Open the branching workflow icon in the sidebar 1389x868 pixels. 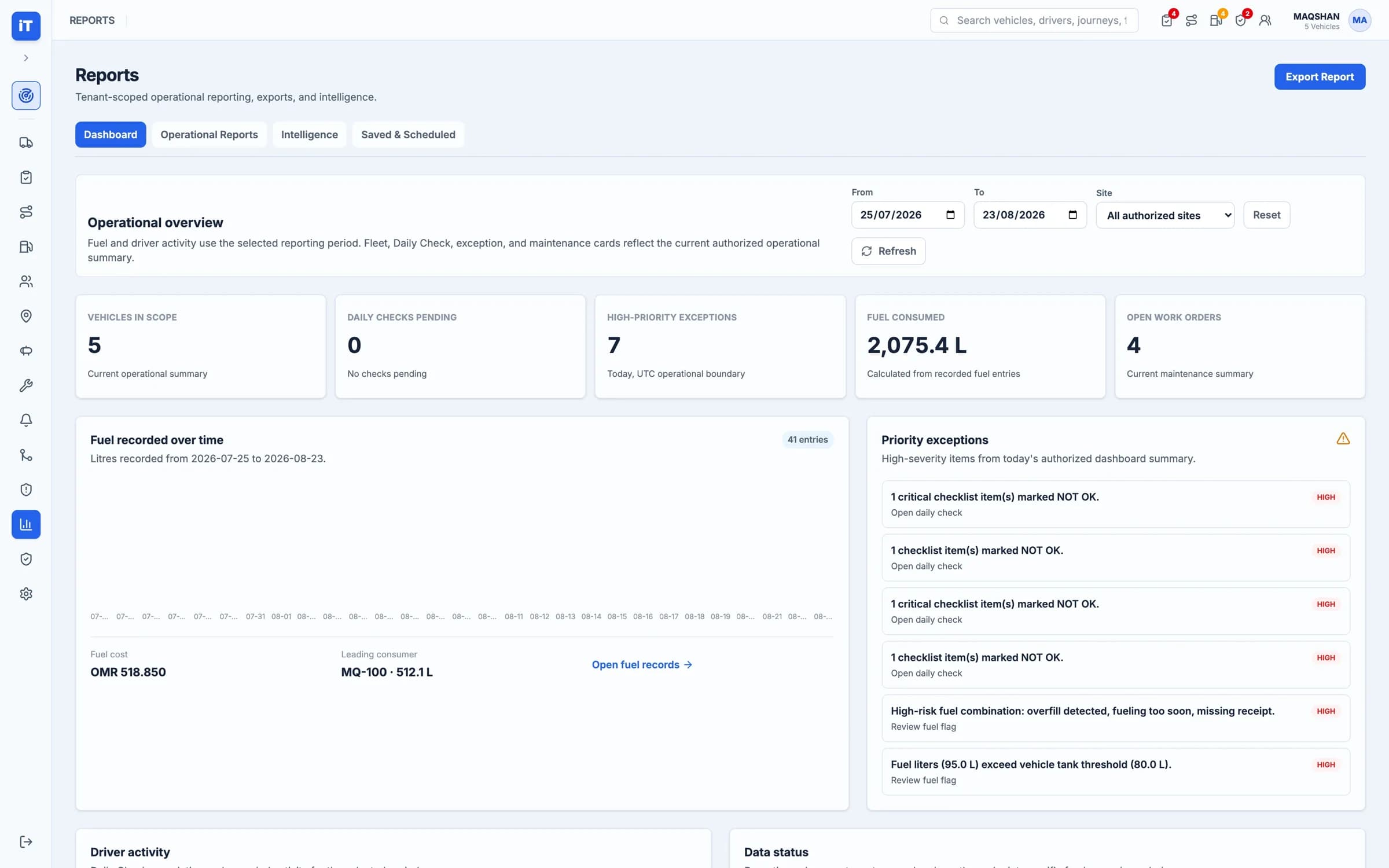[x=26, y=455]
